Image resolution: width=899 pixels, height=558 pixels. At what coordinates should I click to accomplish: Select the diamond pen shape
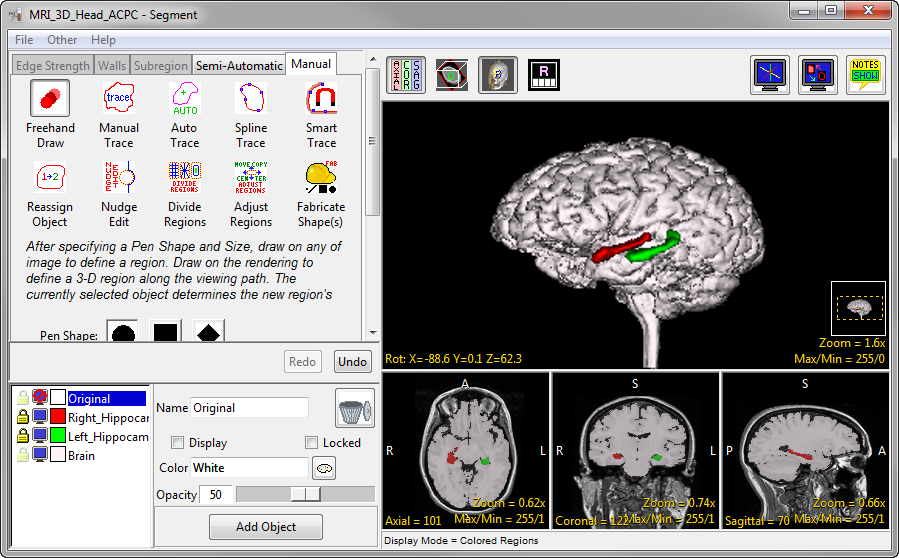208,331
